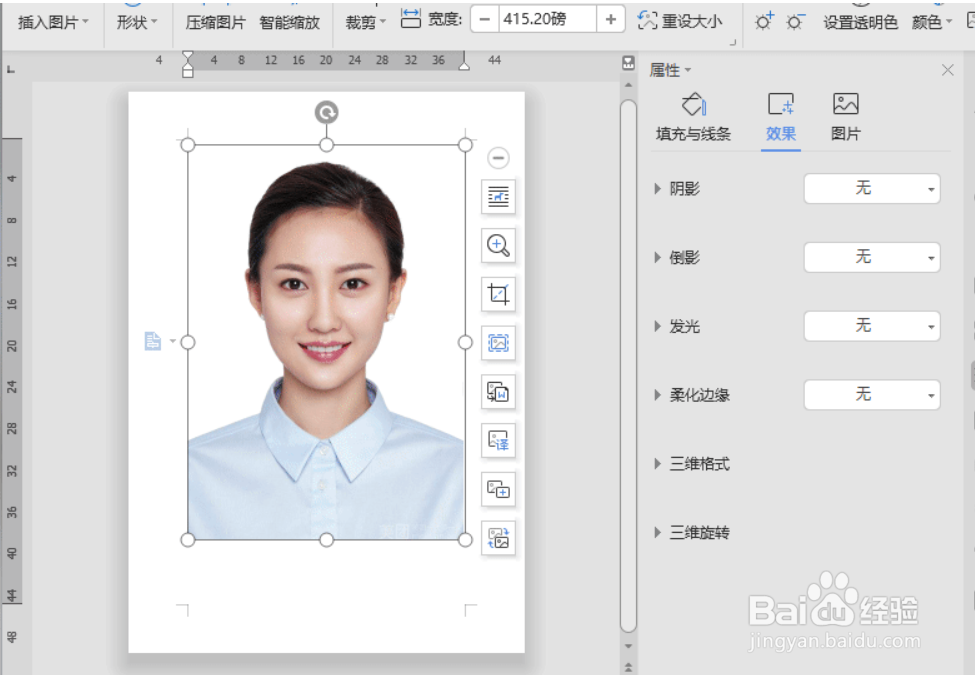The width and height of the screenshot is (975, 675).
Task: Click the right-middle resize handle
Action: pos(465,342)
